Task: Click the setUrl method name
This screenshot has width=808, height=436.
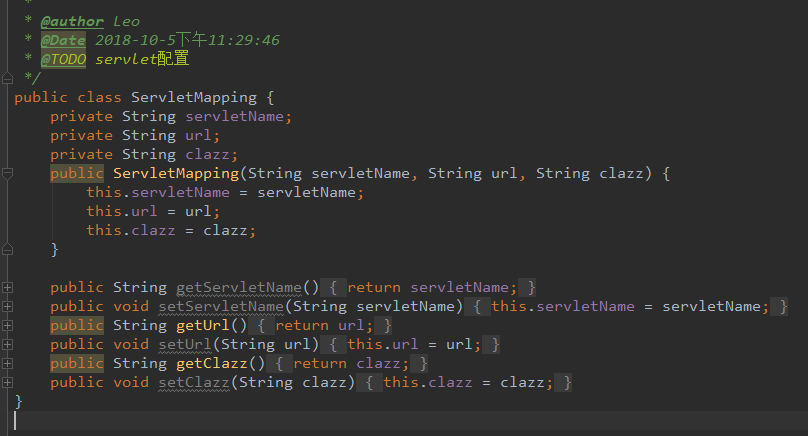Action: [185, 344]
